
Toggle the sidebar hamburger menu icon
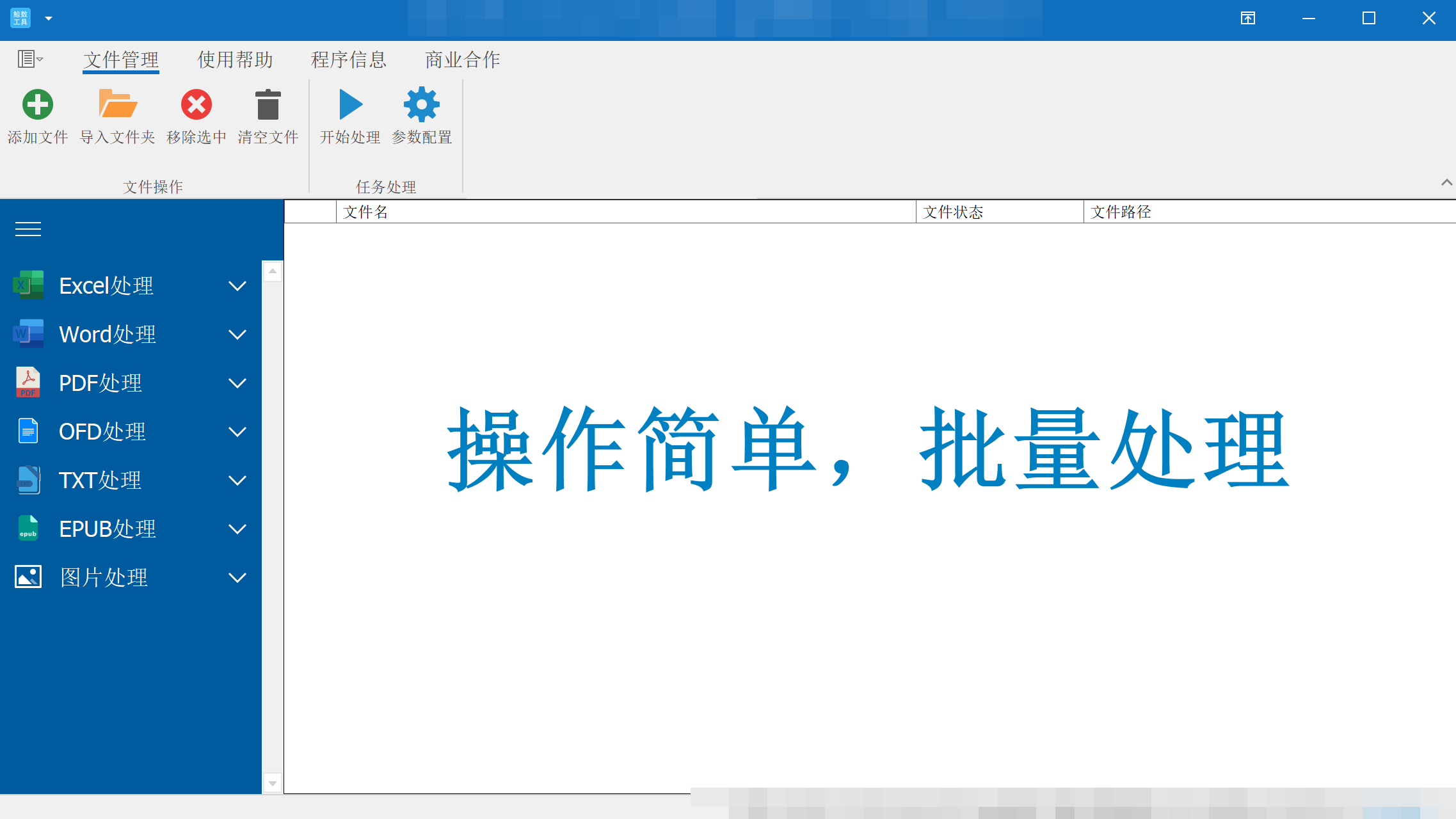[x=28, y=229]
